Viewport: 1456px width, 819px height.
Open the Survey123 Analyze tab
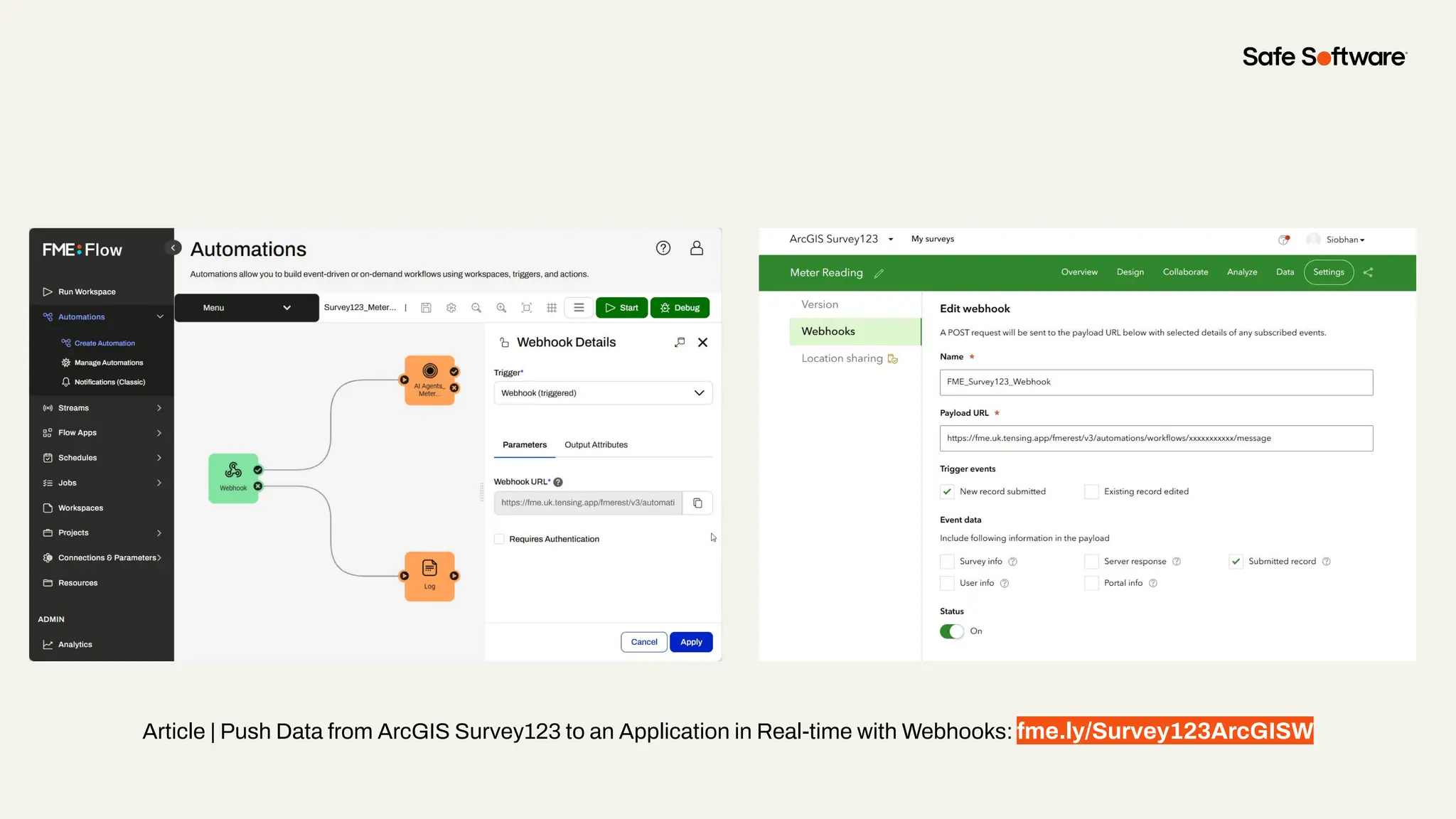pos(1242,272)
